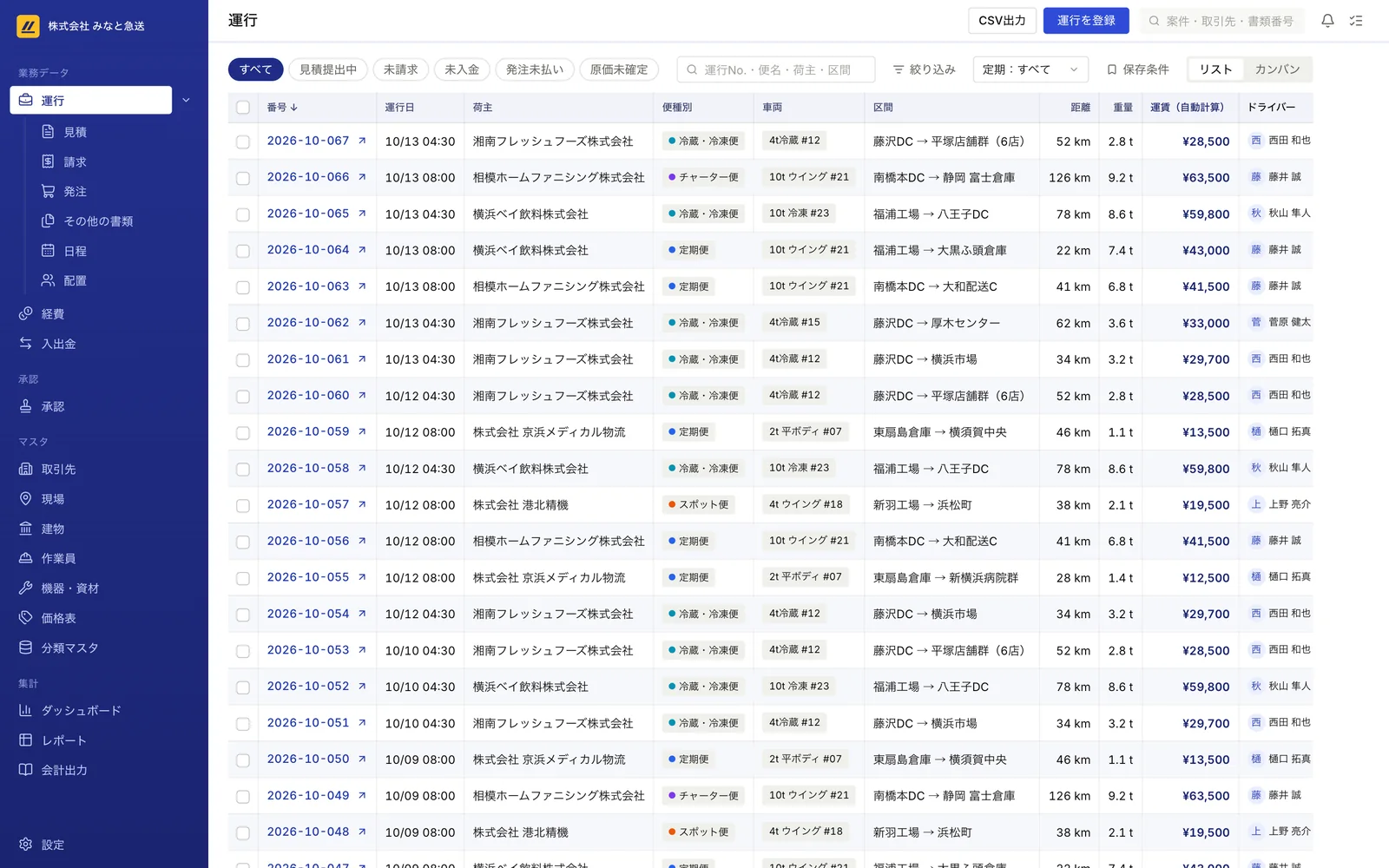Open 発注 in the sidebar

click(76, 191)
